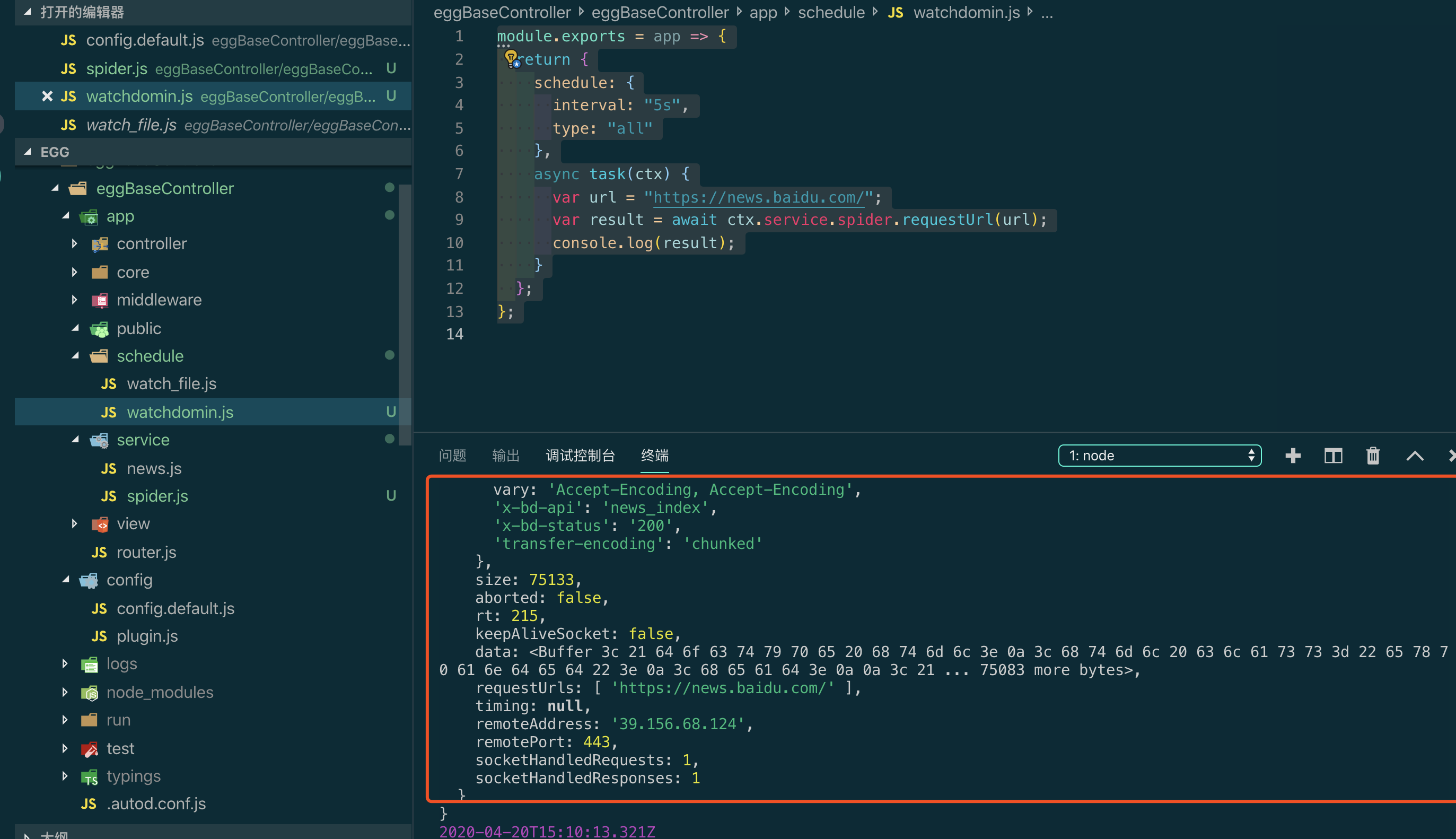Viewport: 1456px width, 839px height.
Task: Split the terminal panel
Action: click(x=1334, y=456)
